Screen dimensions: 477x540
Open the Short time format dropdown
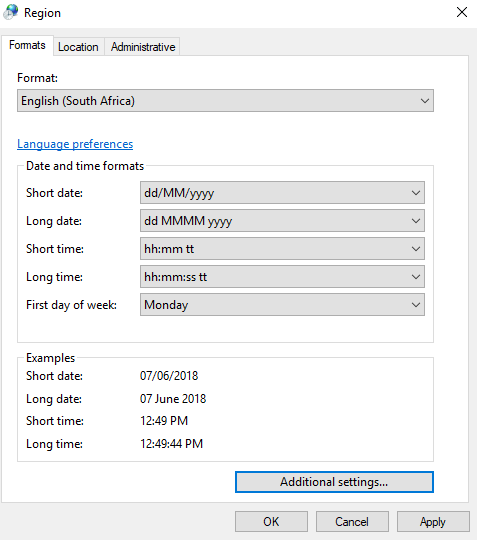coord(282,249)
